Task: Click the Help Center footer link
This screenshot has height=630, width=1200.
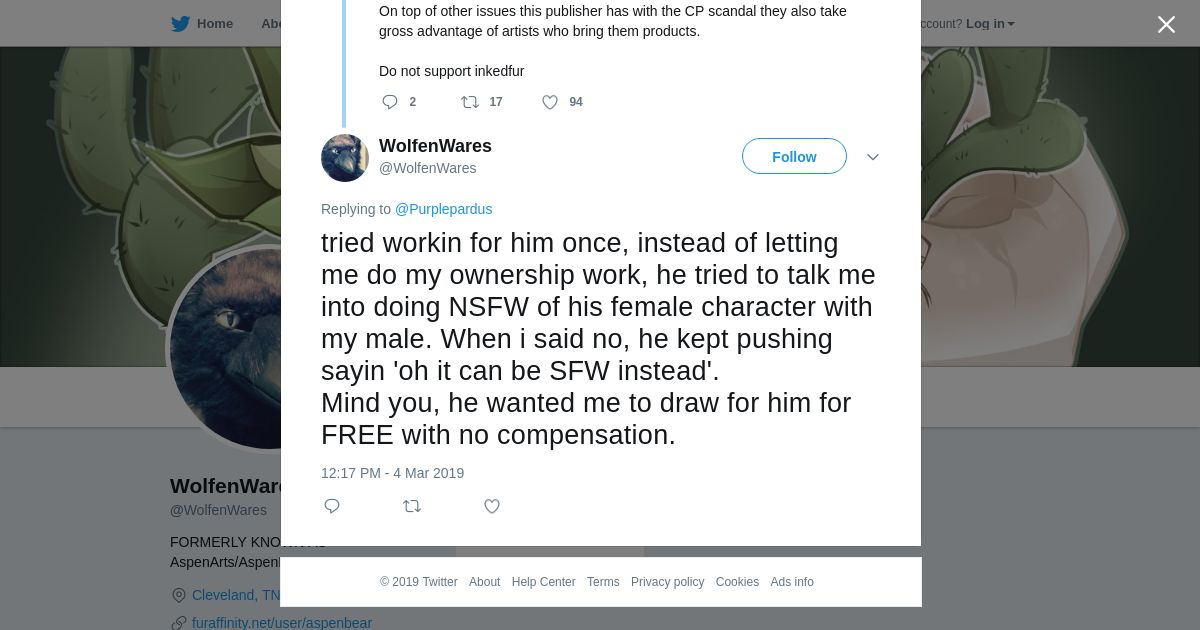Action: [x=543, y=582]
